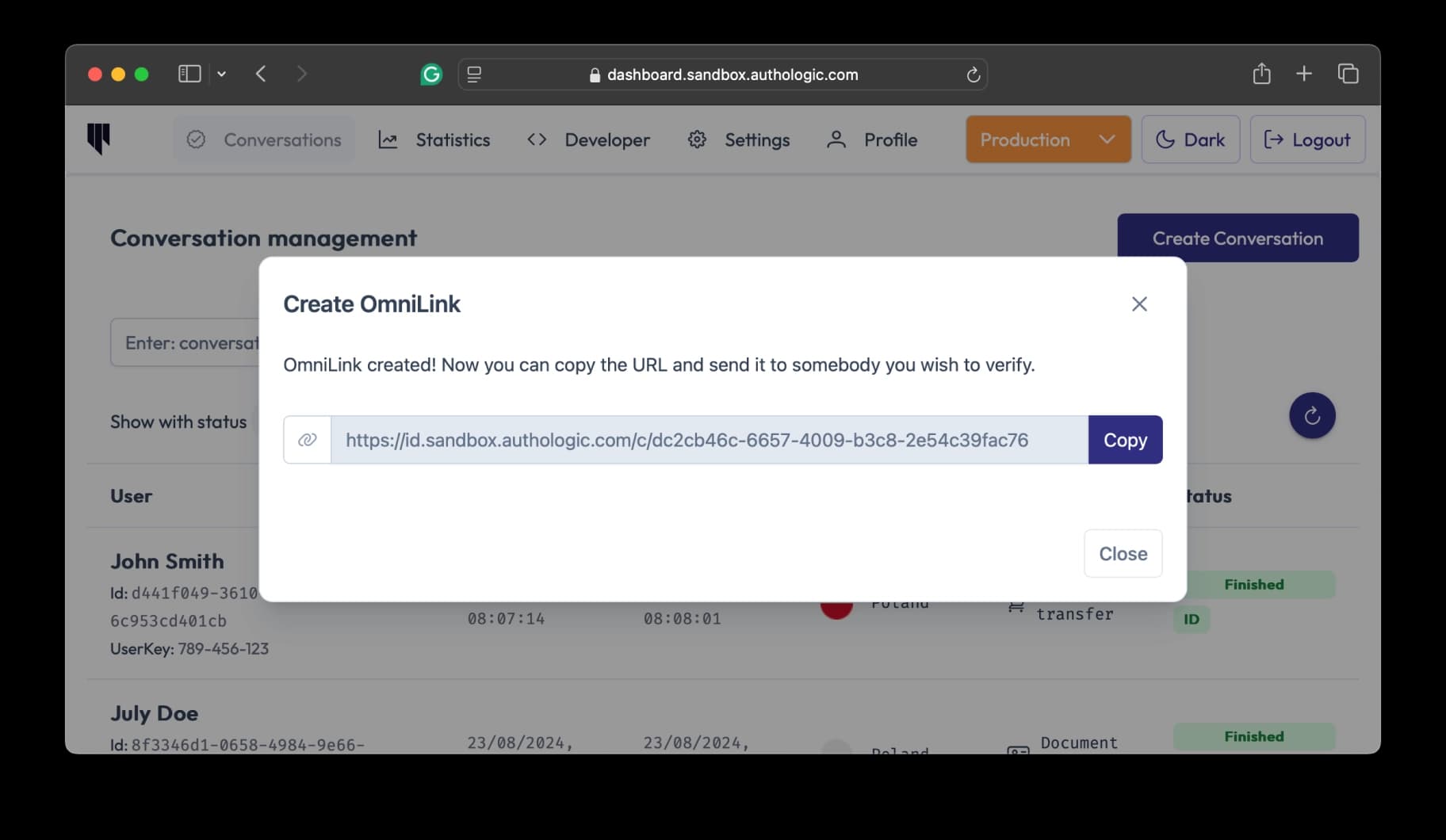
Task: Close the Create OmniLink dialog via X
Action: tap(1139, 304)
